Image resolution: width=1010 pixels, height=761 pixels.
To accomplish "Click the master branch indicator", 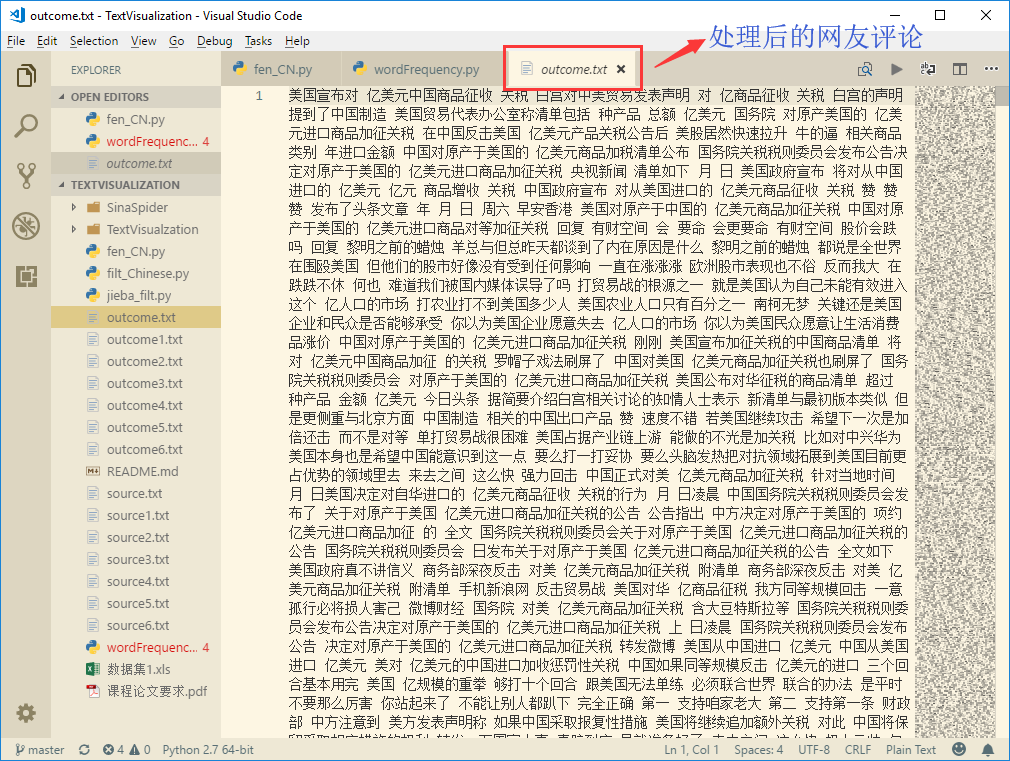I will pyautogui.click(x=40, y=750).
